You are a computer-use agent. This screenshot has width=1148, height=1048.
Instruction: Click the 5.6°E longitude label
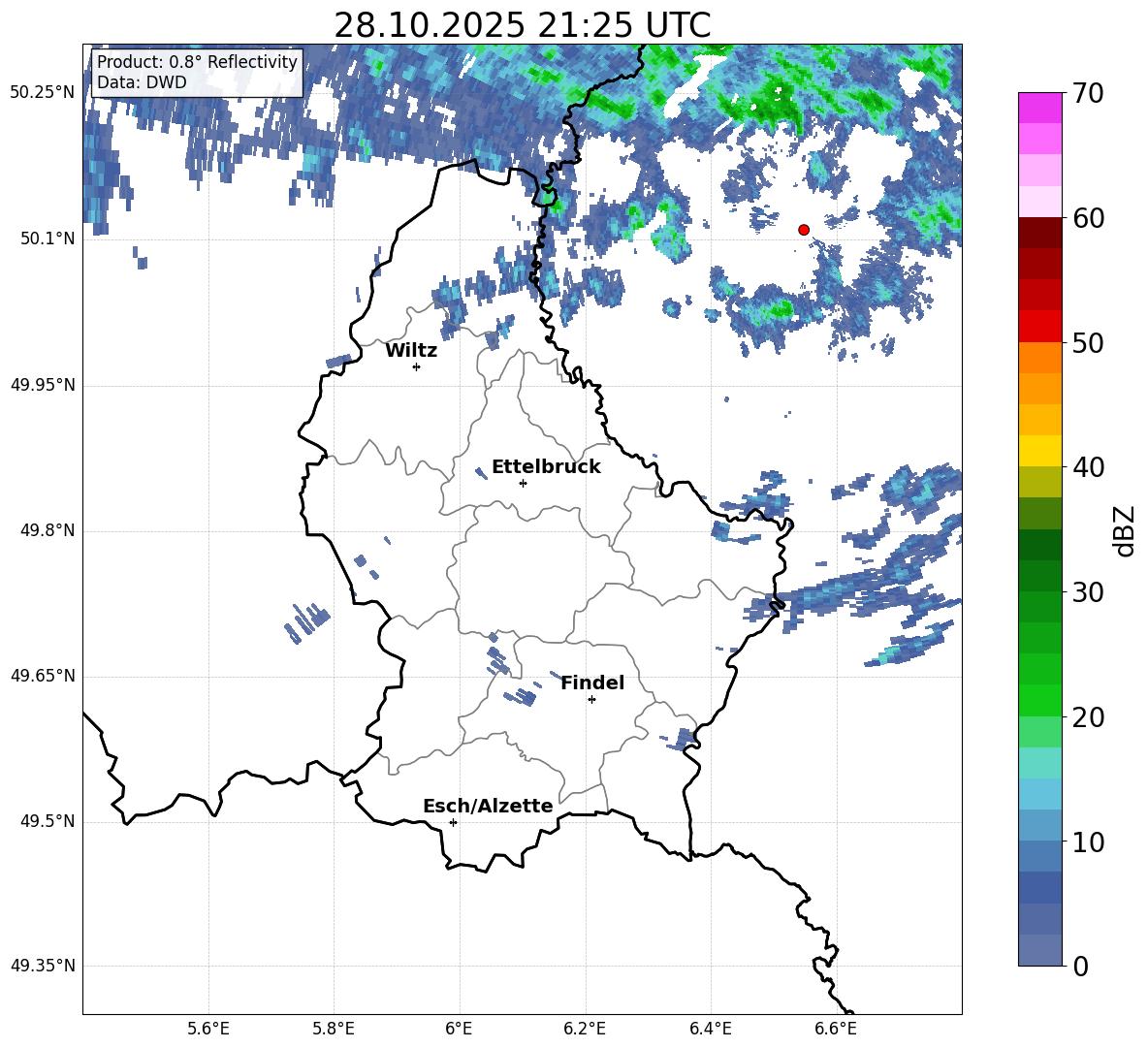pos(208,1029)
